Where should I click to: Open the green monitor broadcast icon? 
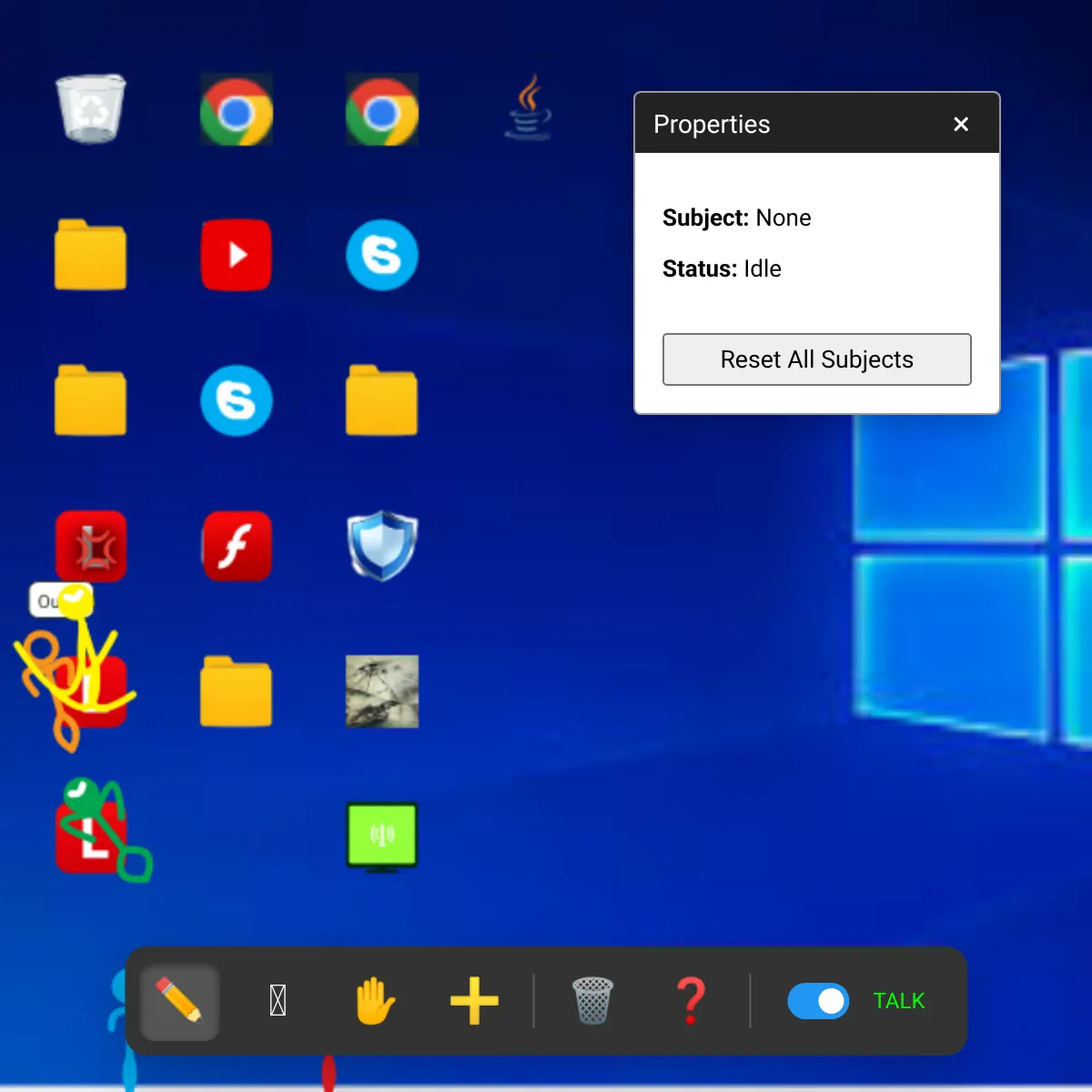click(382, 837)
